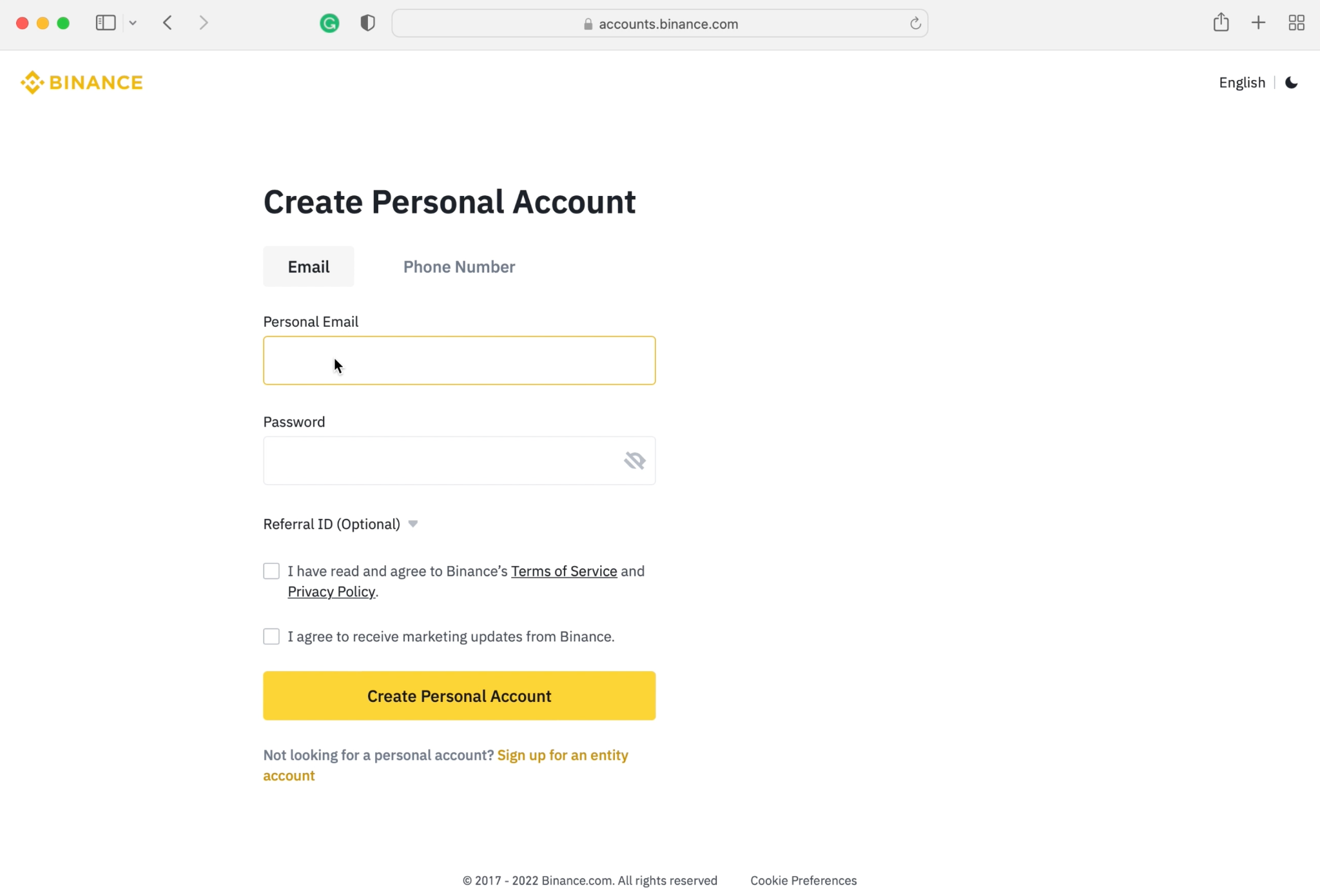Open the privacy shield icon
The width and height of the screenshot is (1320, 896).
point(367,24)
